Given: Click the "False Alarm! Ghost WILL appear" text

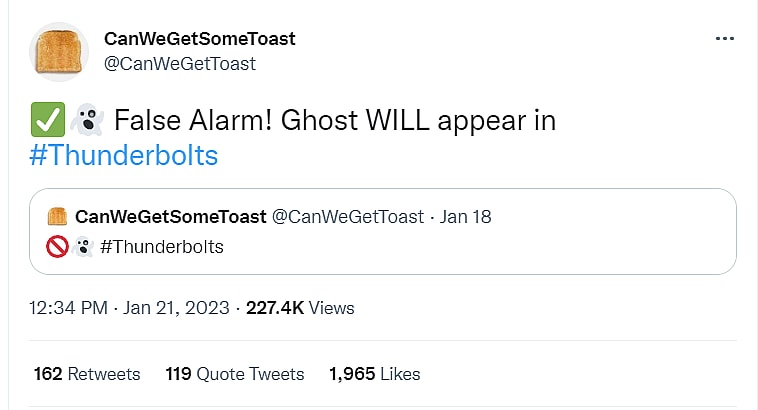Looking at the screenshot, I should 335,121.
